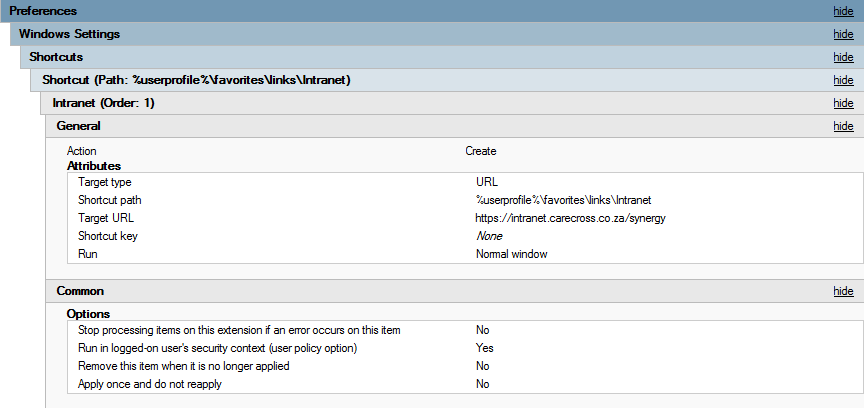Image resolution: width=864 pixels, height=408 pixels.
Task: Select the Target type label
Action: (x=105, y=182)
